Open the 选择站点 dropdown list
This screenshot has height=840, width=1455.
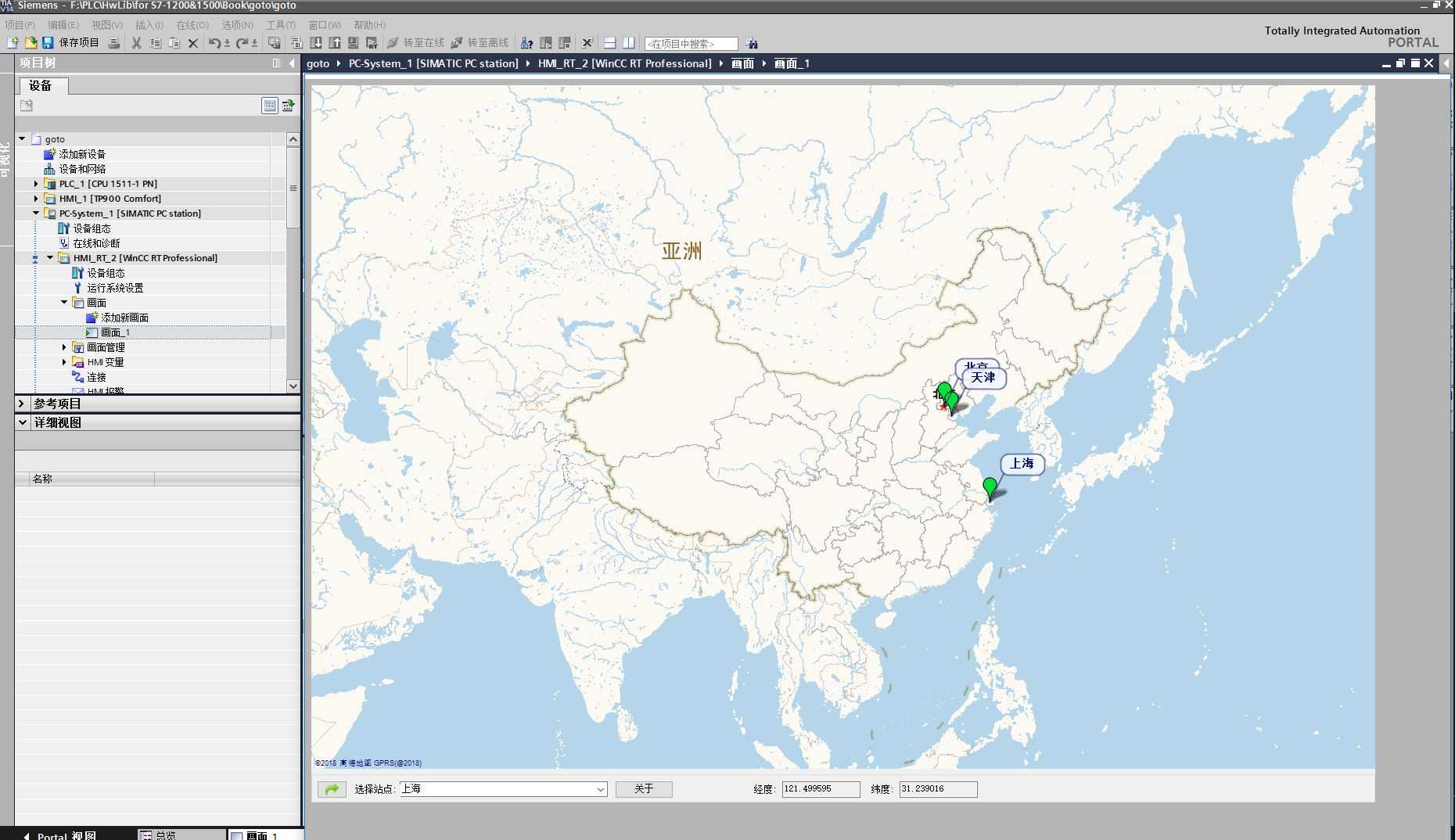[x=600, y=789]
